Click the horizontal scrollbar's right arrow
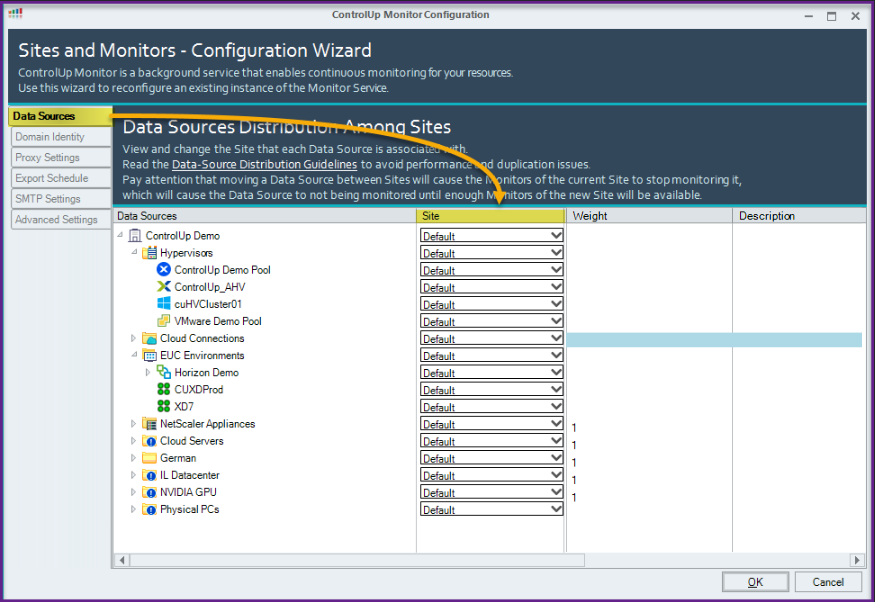Screen dimensions: 875x602 [x=855, y=560]
